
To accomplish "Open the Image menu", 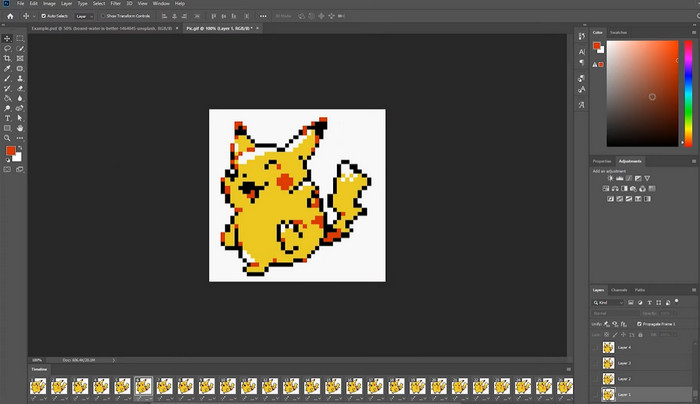I will point(49,4).
